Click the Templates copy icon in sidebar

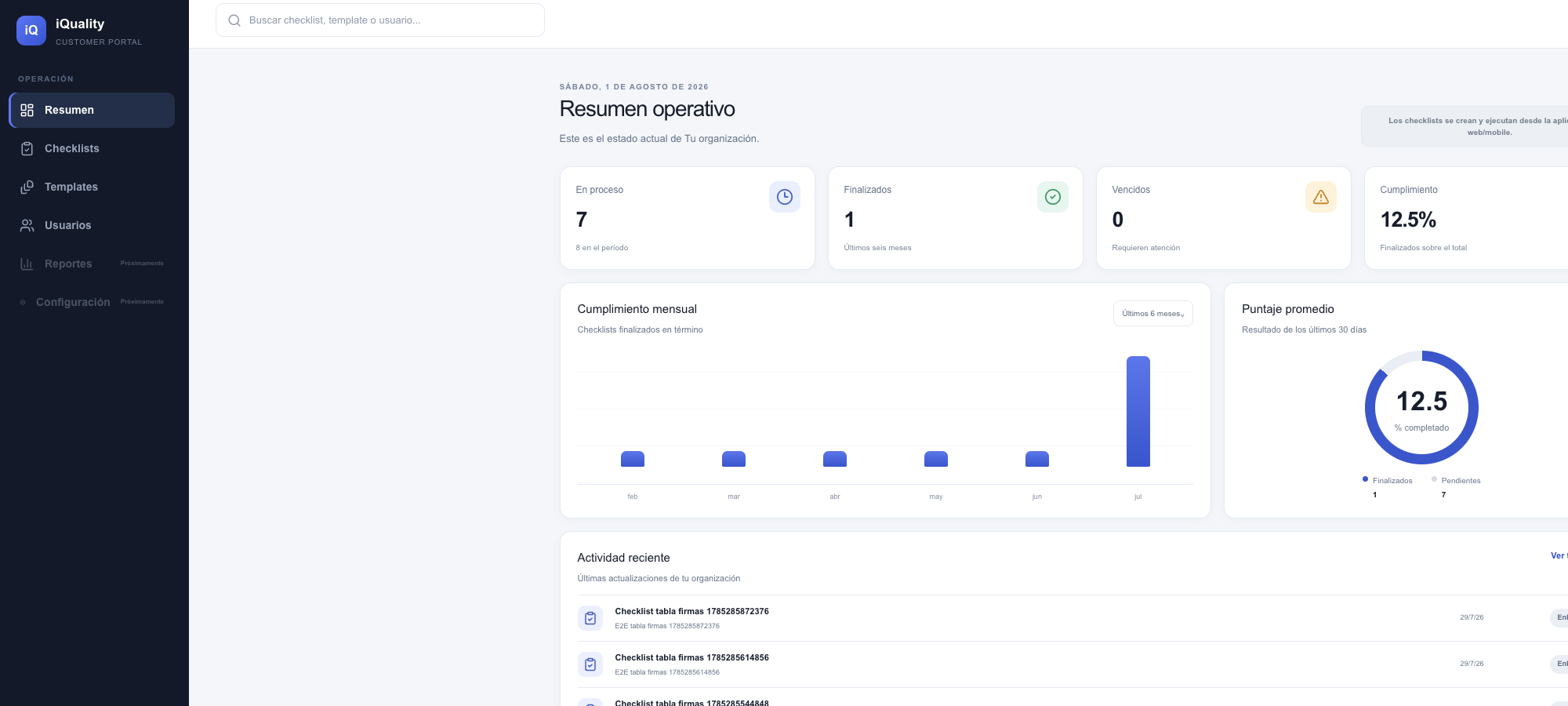click(27, 187)
